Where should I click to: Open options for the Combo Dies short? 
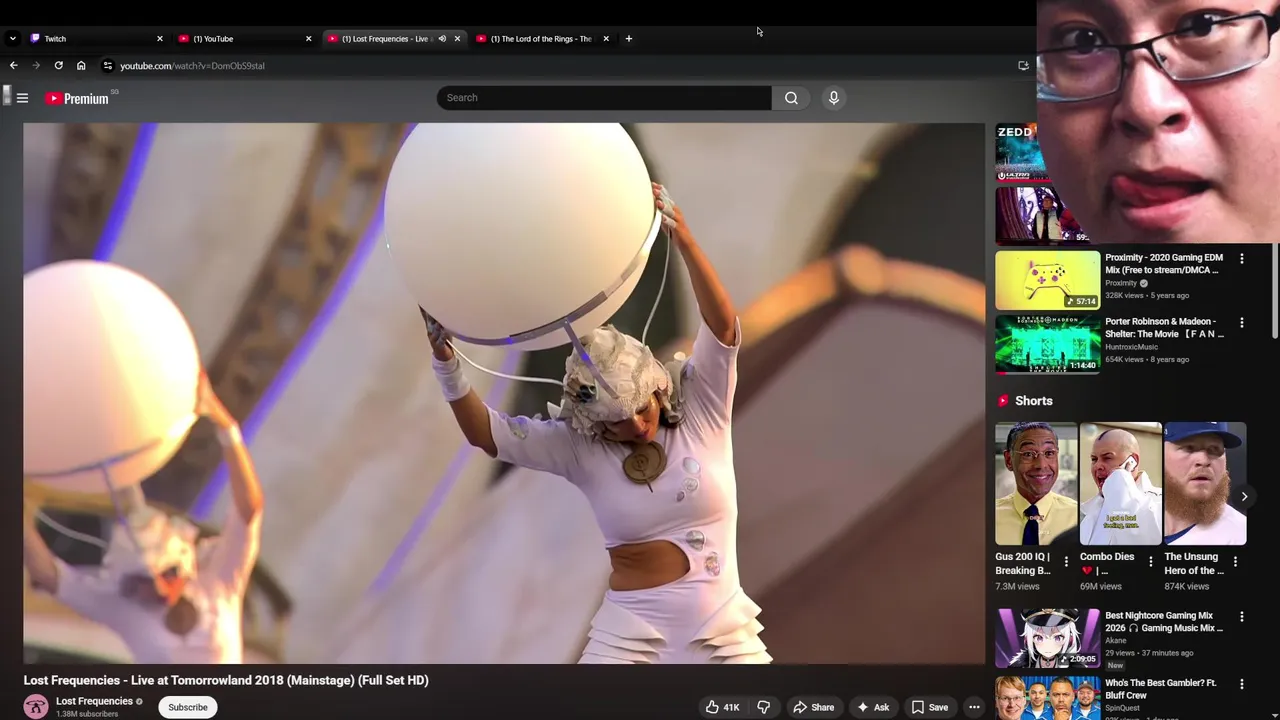point(1150,562)
